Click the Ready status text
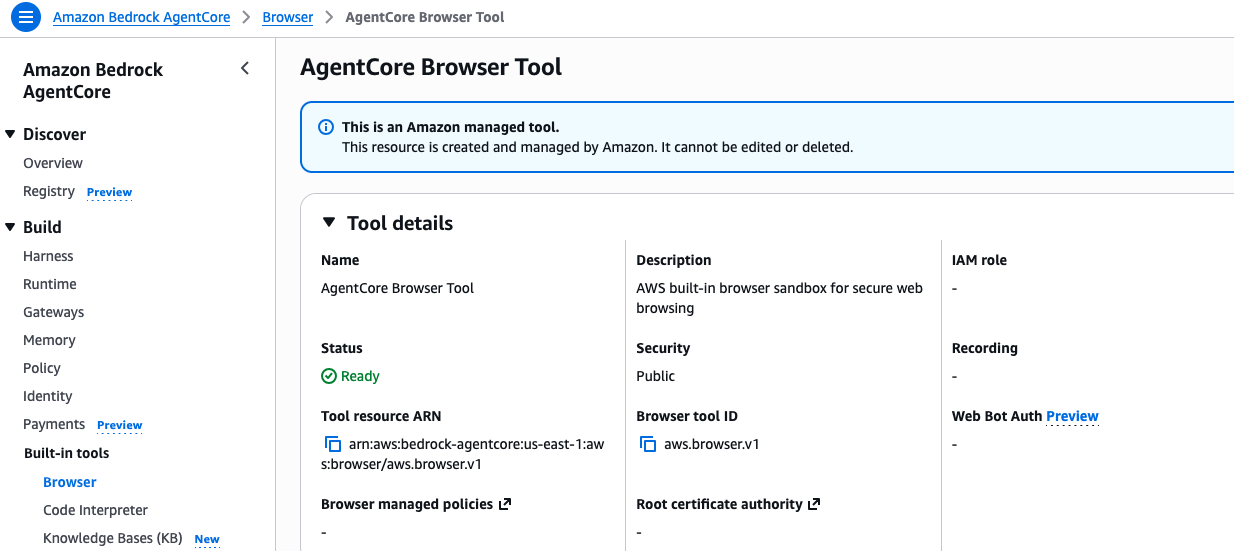The width and height of the screenshot is (1234, 551). pos(360,376)
